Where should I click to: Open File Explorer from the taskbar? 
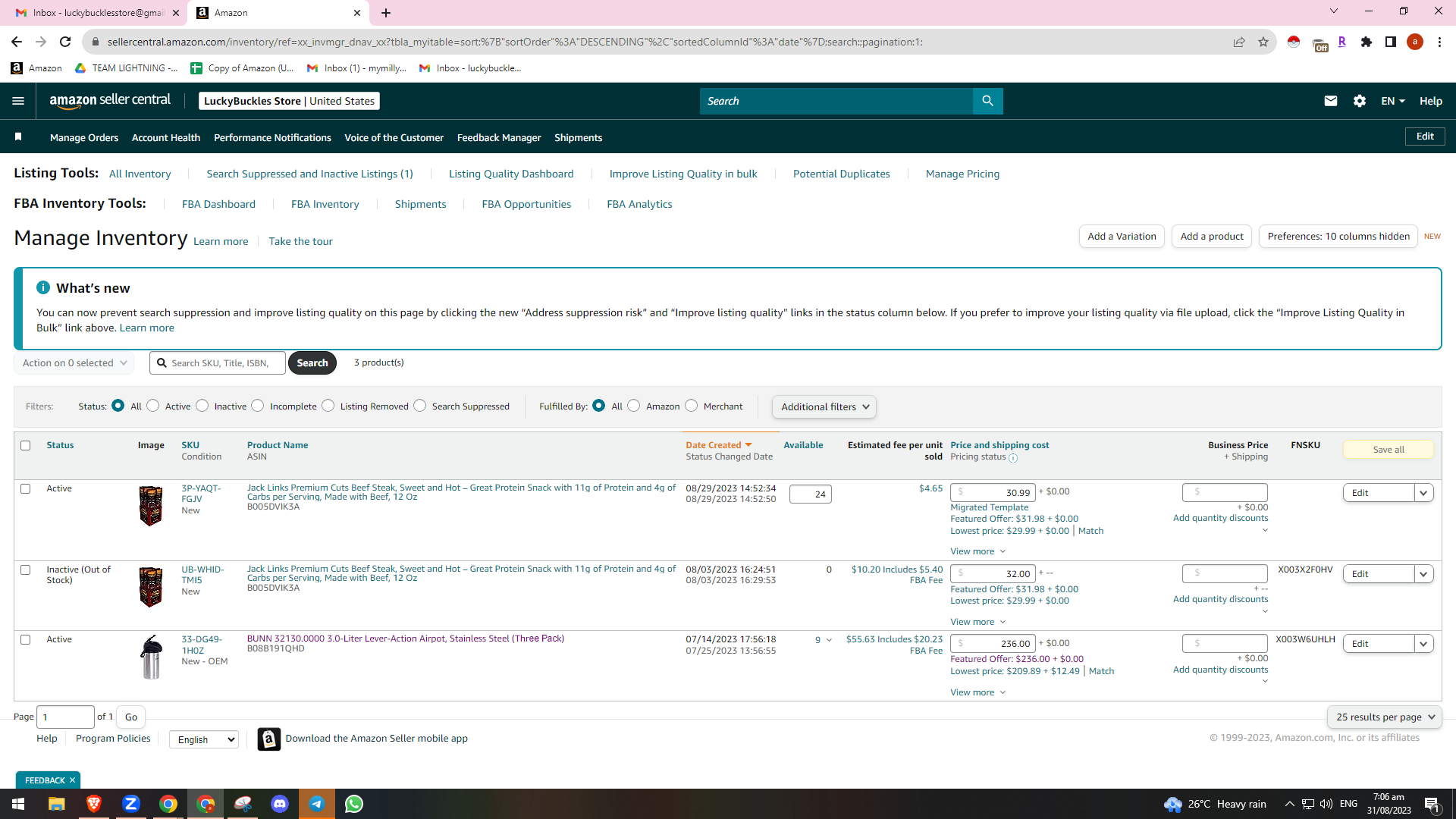pyautogui.click(x=57, y=804)
